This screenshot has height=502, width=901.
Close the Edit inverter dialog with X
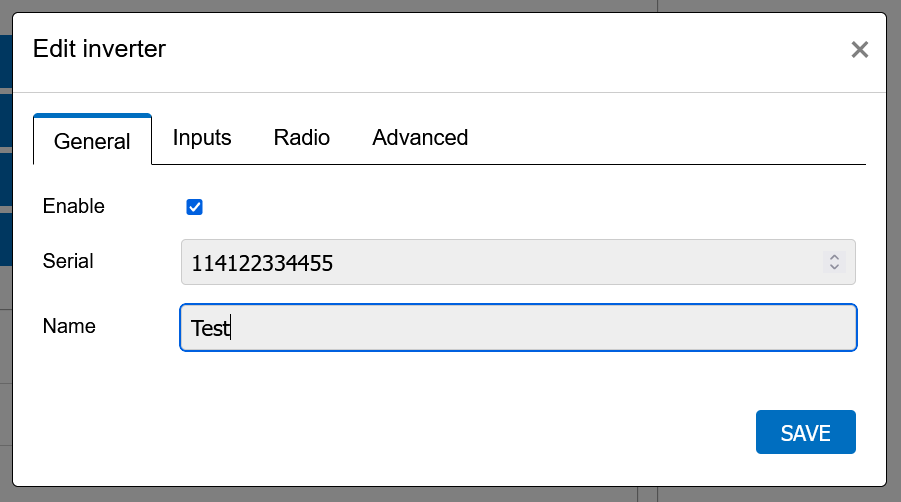[x=859, y=50]
